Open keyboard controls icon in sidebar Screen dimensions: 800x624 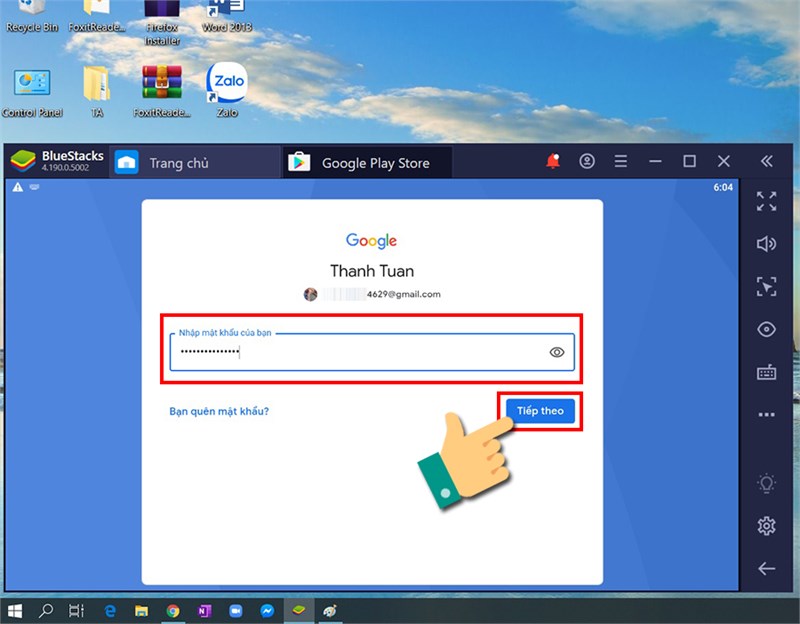(x=766, y=372)
